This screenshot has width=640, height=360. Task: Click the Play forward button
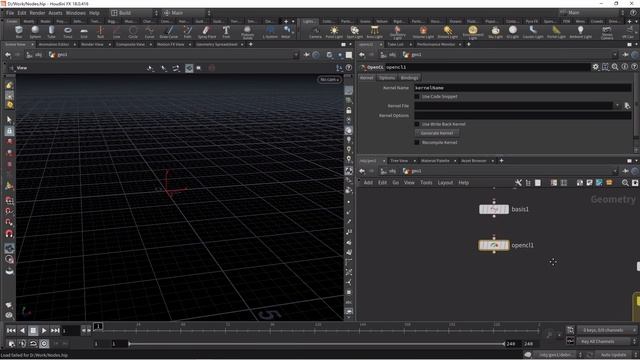pyautogui.click(x=44, y=331)
